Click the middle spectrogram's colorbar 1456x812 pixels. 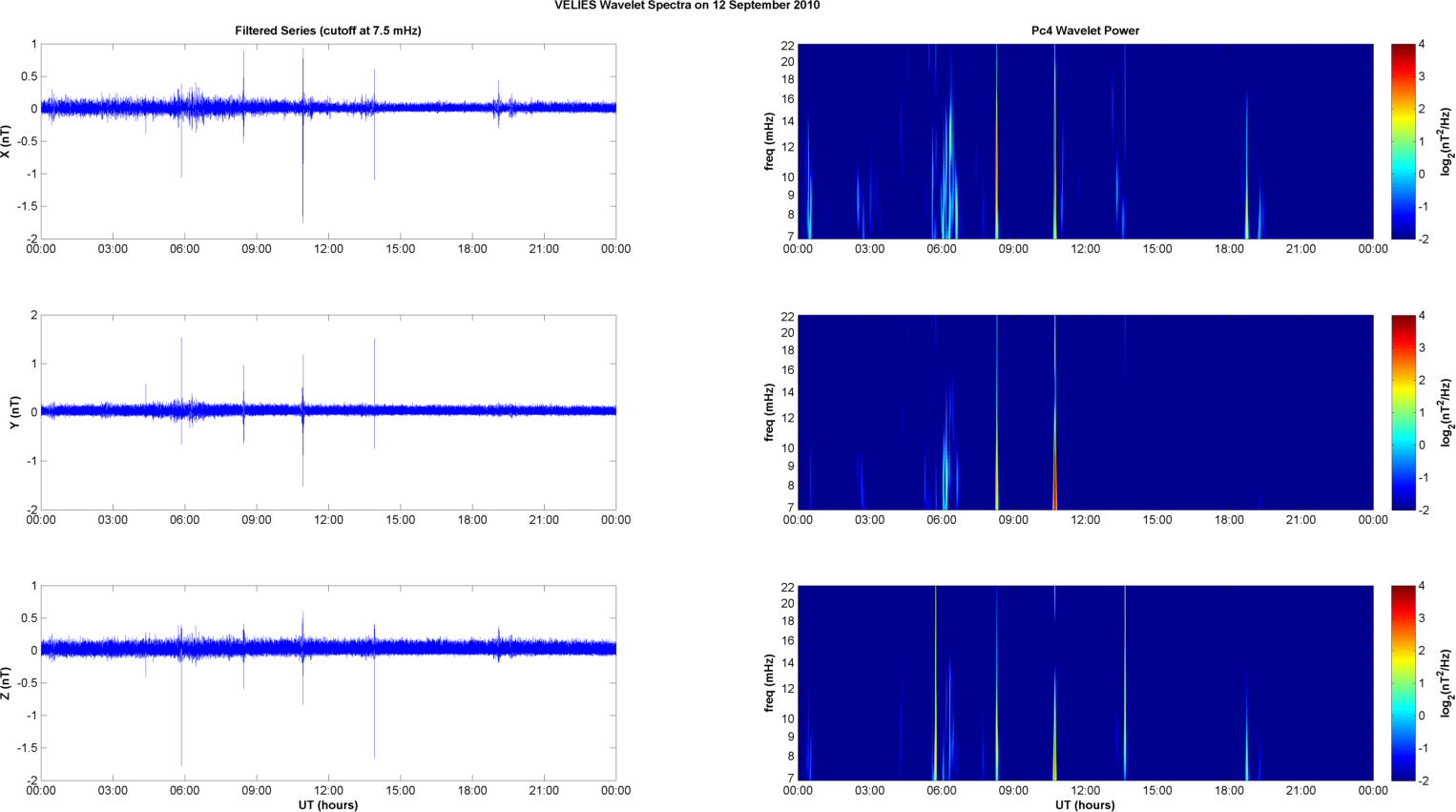pyautogui.click(x=1403, y=412)
